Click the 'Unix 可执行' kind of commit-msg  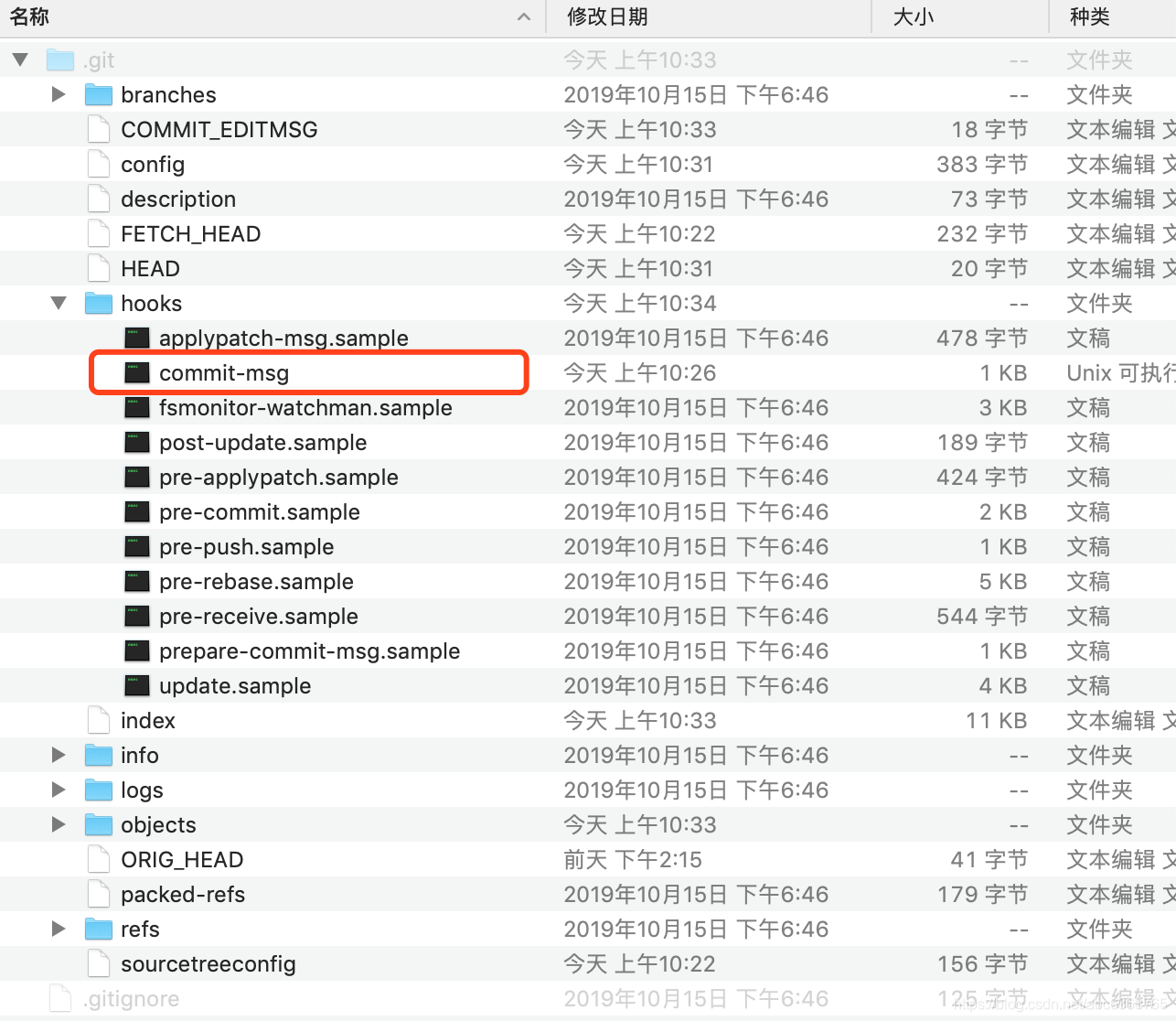coord(1121,373)
